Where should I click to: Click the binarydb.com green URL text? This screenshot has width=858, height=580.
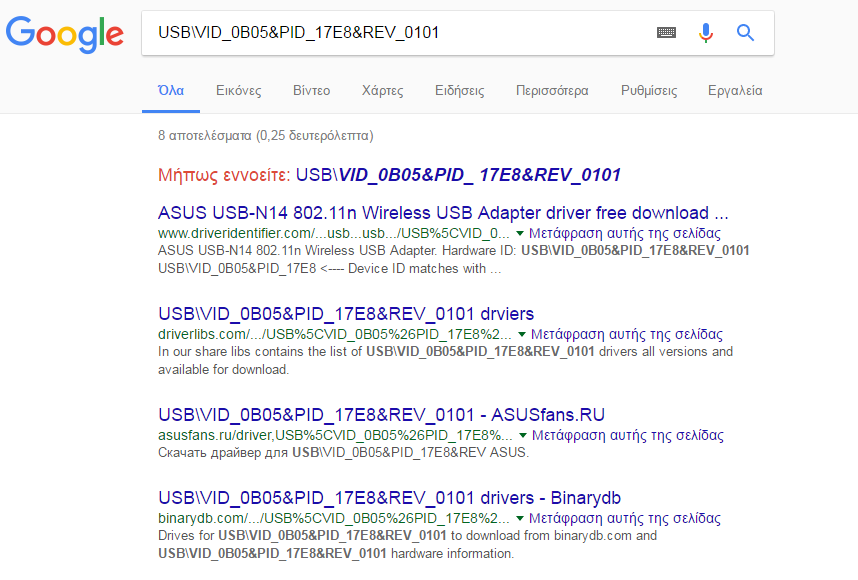click(334, 518)
